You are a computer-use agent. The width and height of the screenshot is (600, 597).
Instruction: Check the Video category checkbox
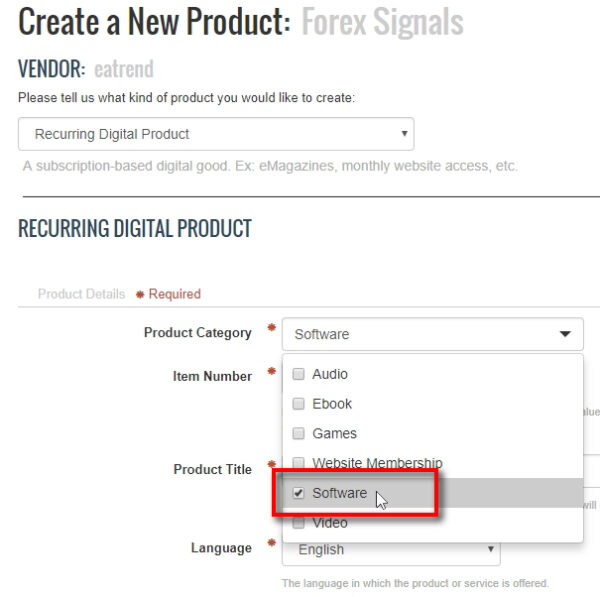tap(298, 522)
